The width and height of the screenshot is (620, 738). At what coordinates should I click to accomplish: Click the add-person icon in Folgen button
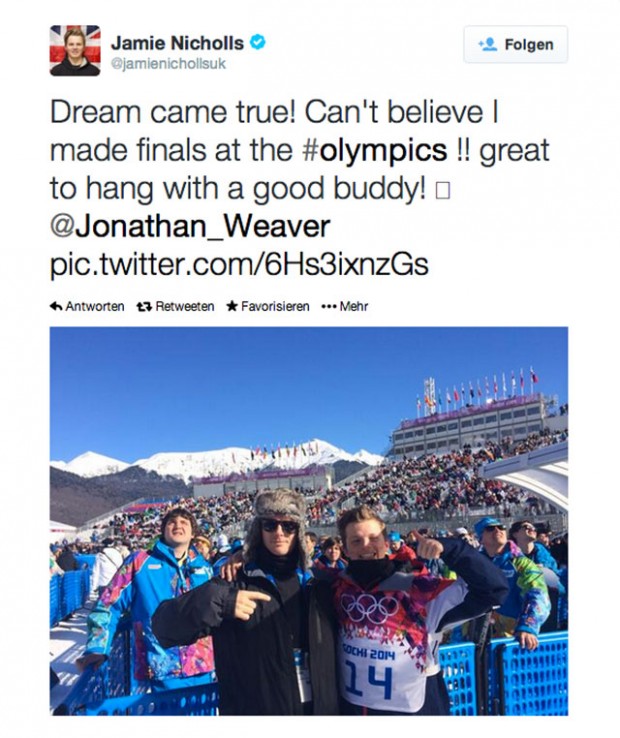pos(488,45)
